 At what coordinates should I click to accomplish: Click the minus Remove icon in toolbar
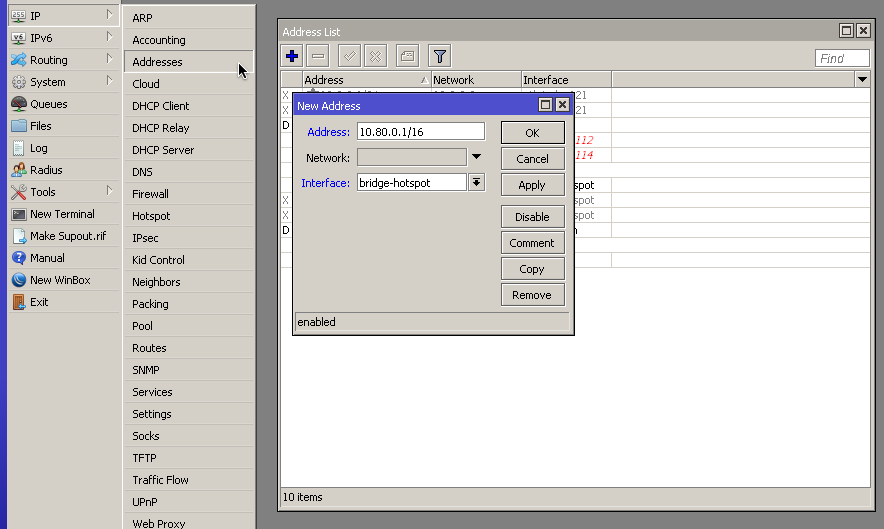point(318,57)
